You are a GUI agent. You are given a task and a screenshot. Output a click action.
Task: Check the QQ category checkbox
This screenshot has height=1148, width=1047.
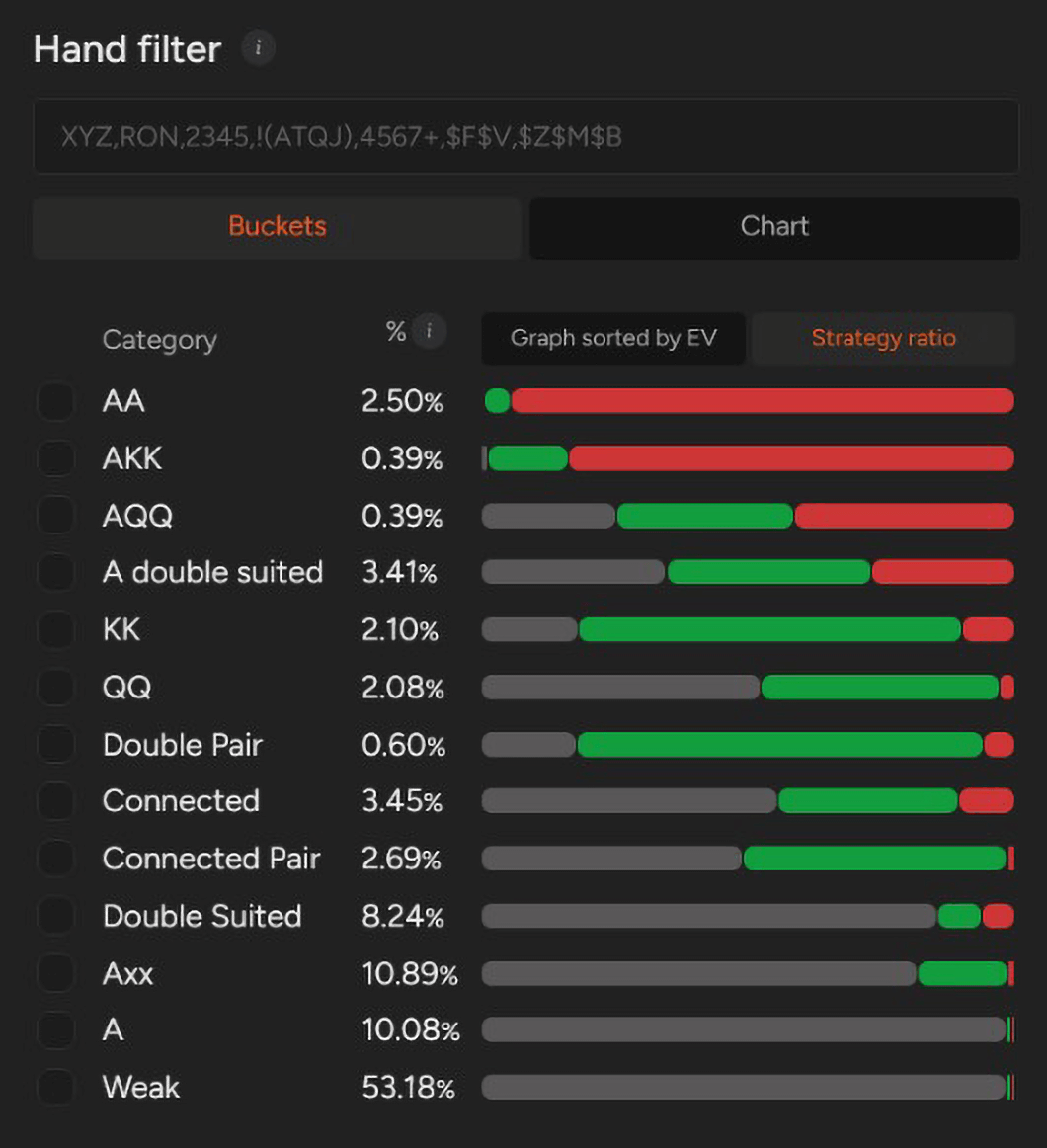coord(55,687)
